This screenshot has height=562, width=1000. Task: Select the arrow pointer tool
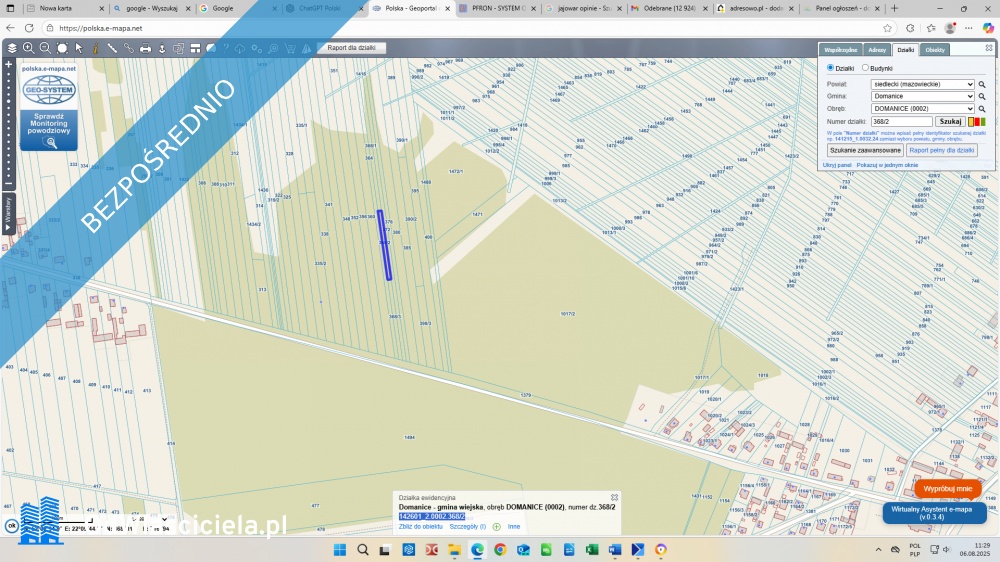click(79, 48)
